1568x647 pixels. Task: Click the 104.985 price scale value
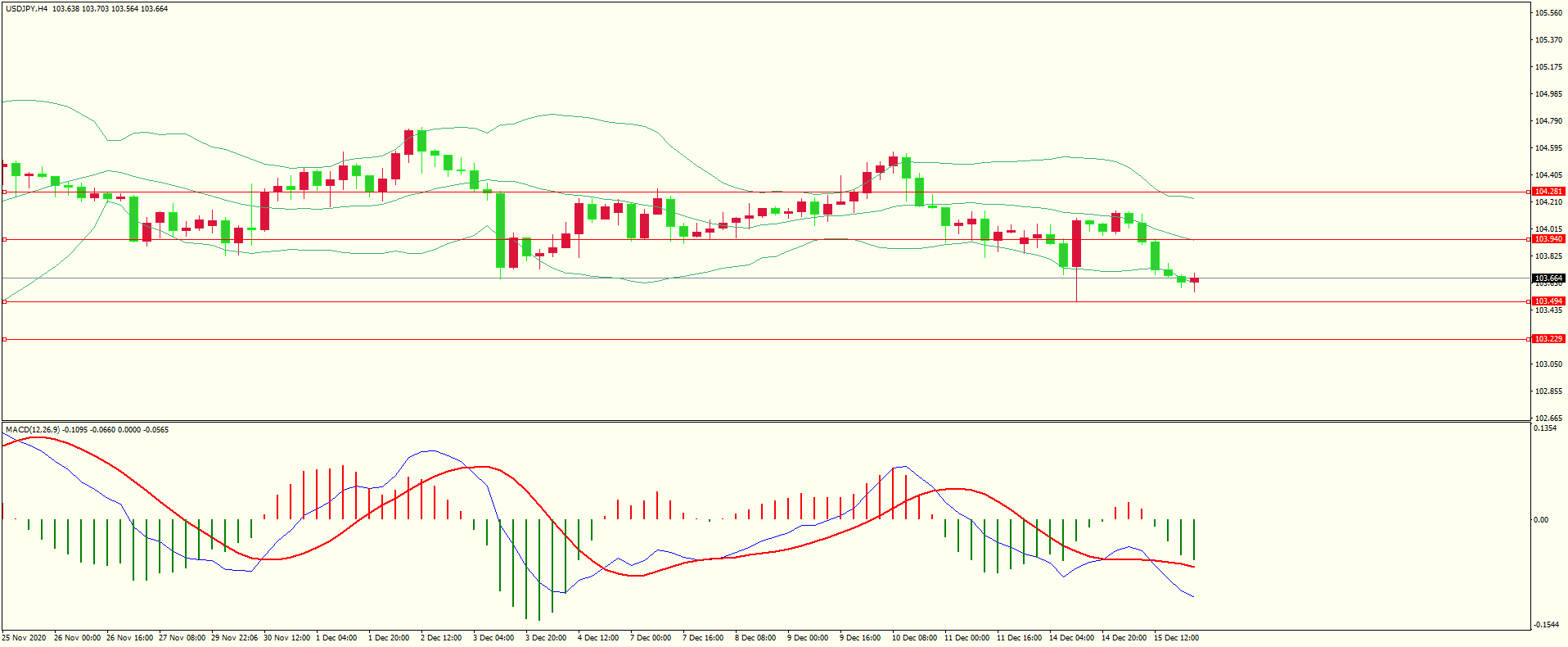[x=1548, y=94]
